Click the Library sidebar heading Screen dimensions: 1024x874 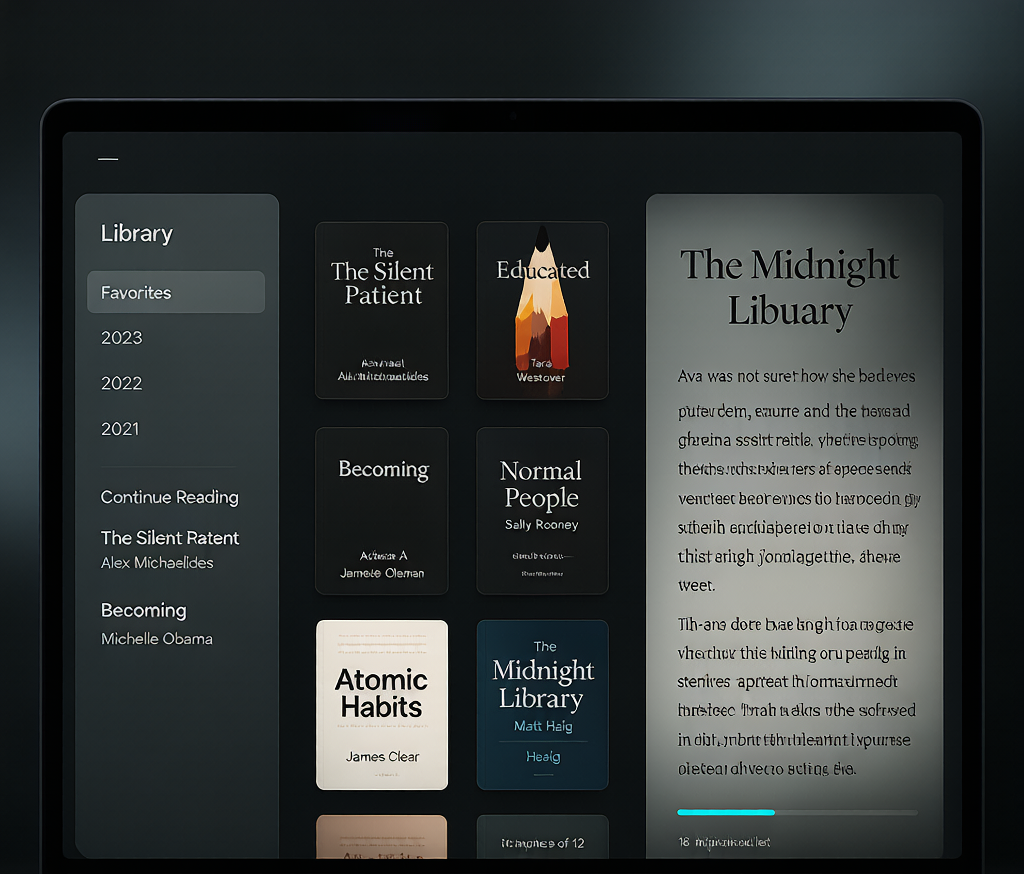(136, 234)
